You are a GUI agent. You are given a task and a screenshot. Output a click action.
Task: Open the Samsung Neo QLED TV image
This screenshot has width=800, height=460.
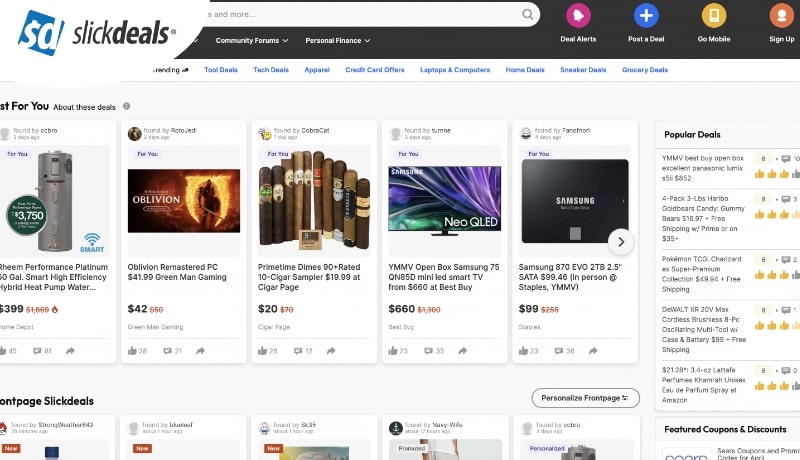pos(444,200)
